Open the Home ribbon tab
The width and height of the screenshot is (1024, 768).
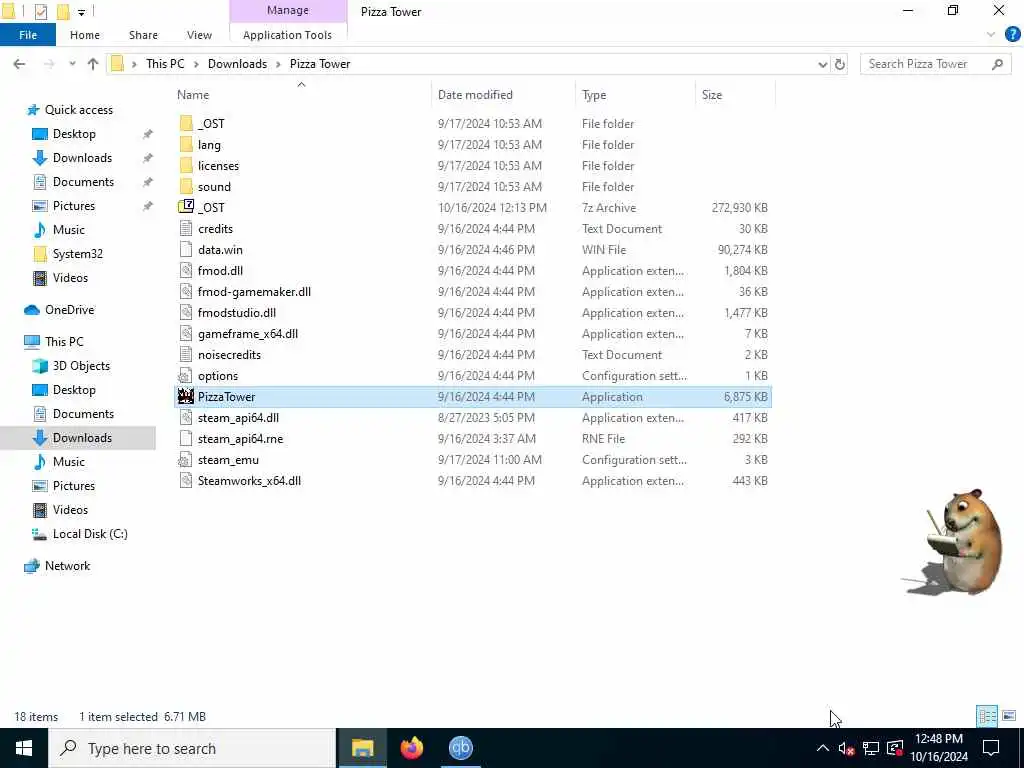(85, 35)
